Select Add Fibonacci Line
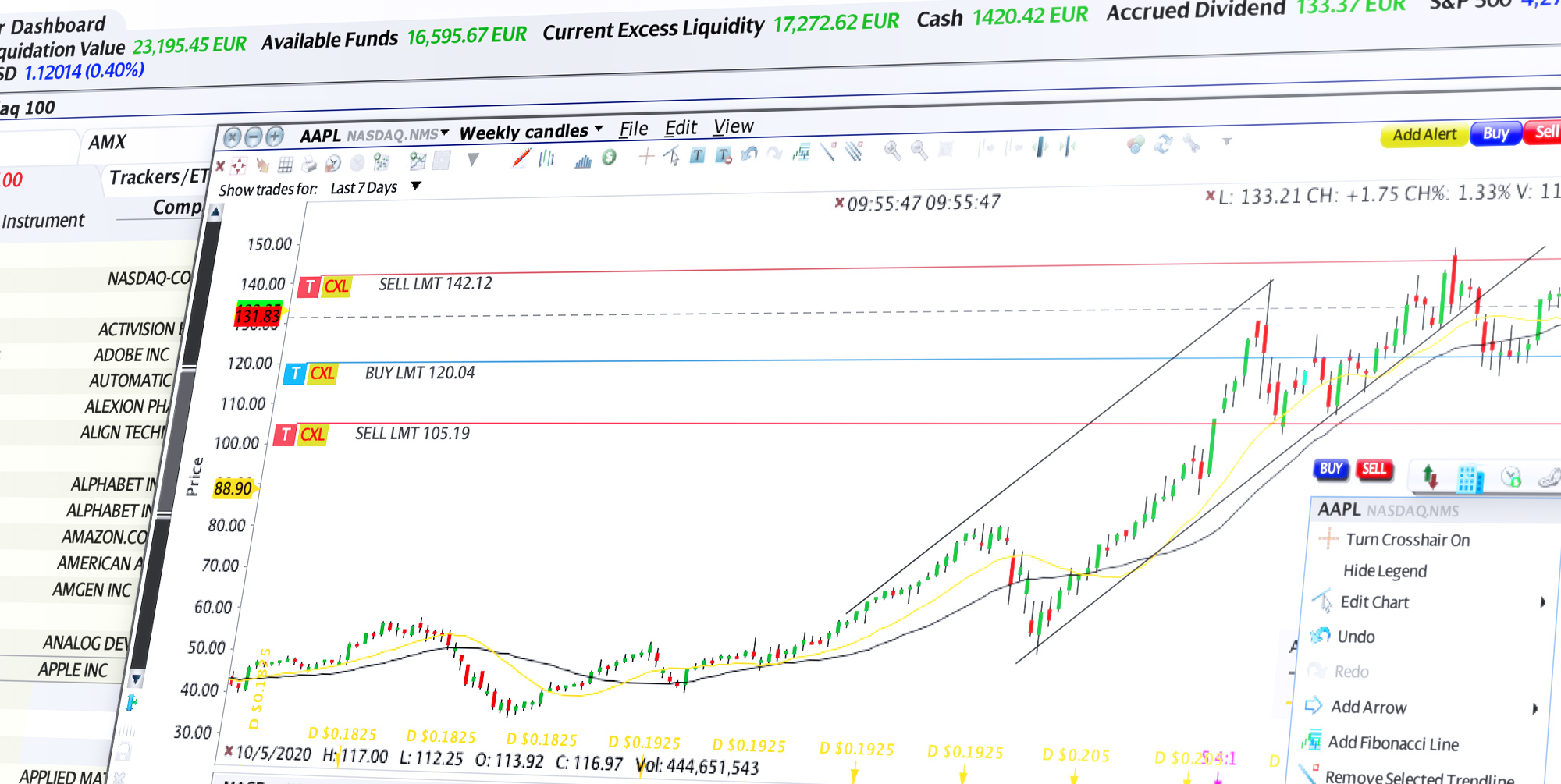The image size is (1561, 784). (x=1393, y=743)
